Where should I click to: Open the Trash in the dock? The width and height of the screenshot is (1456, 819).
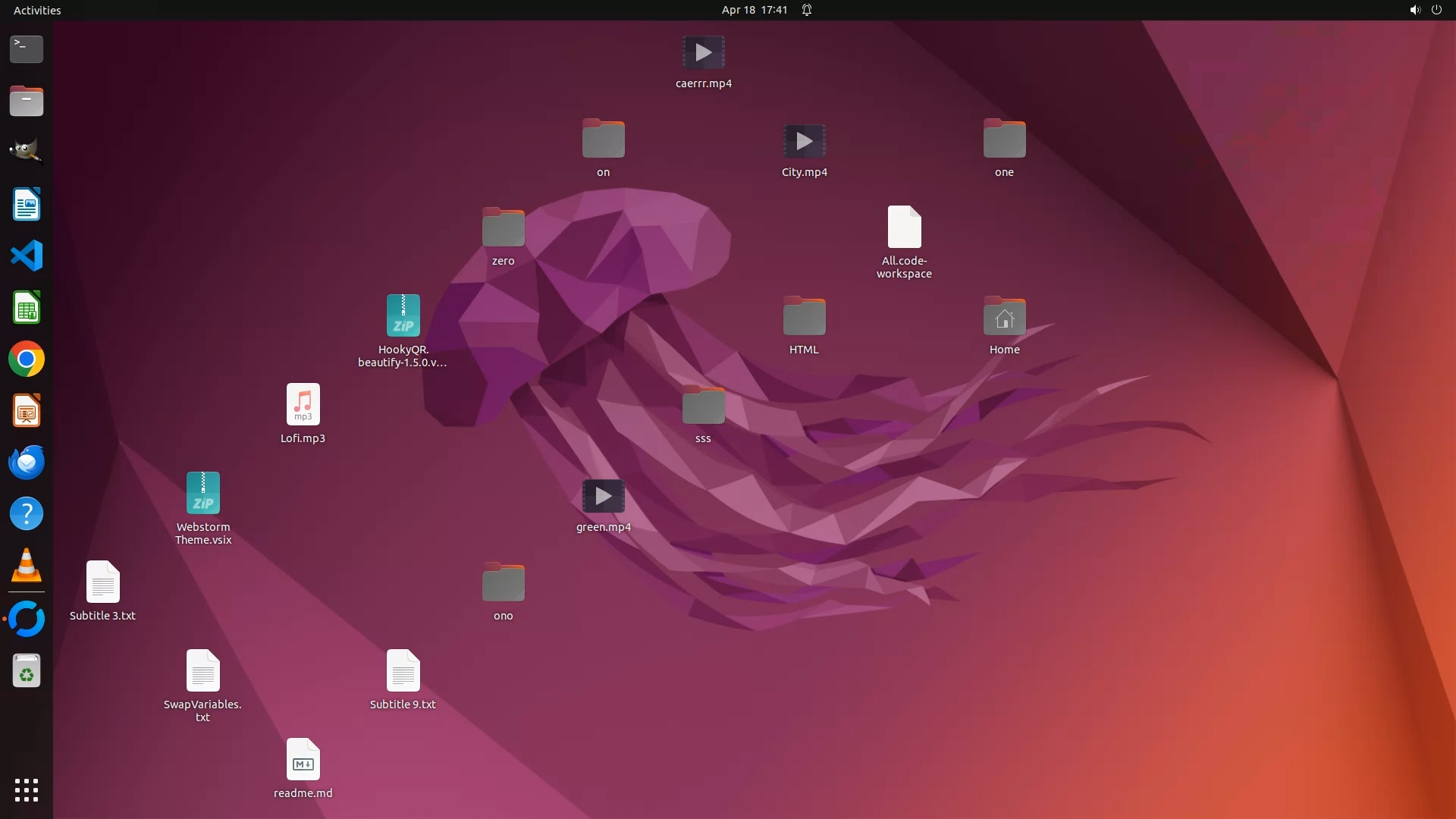tap(27, 671)
